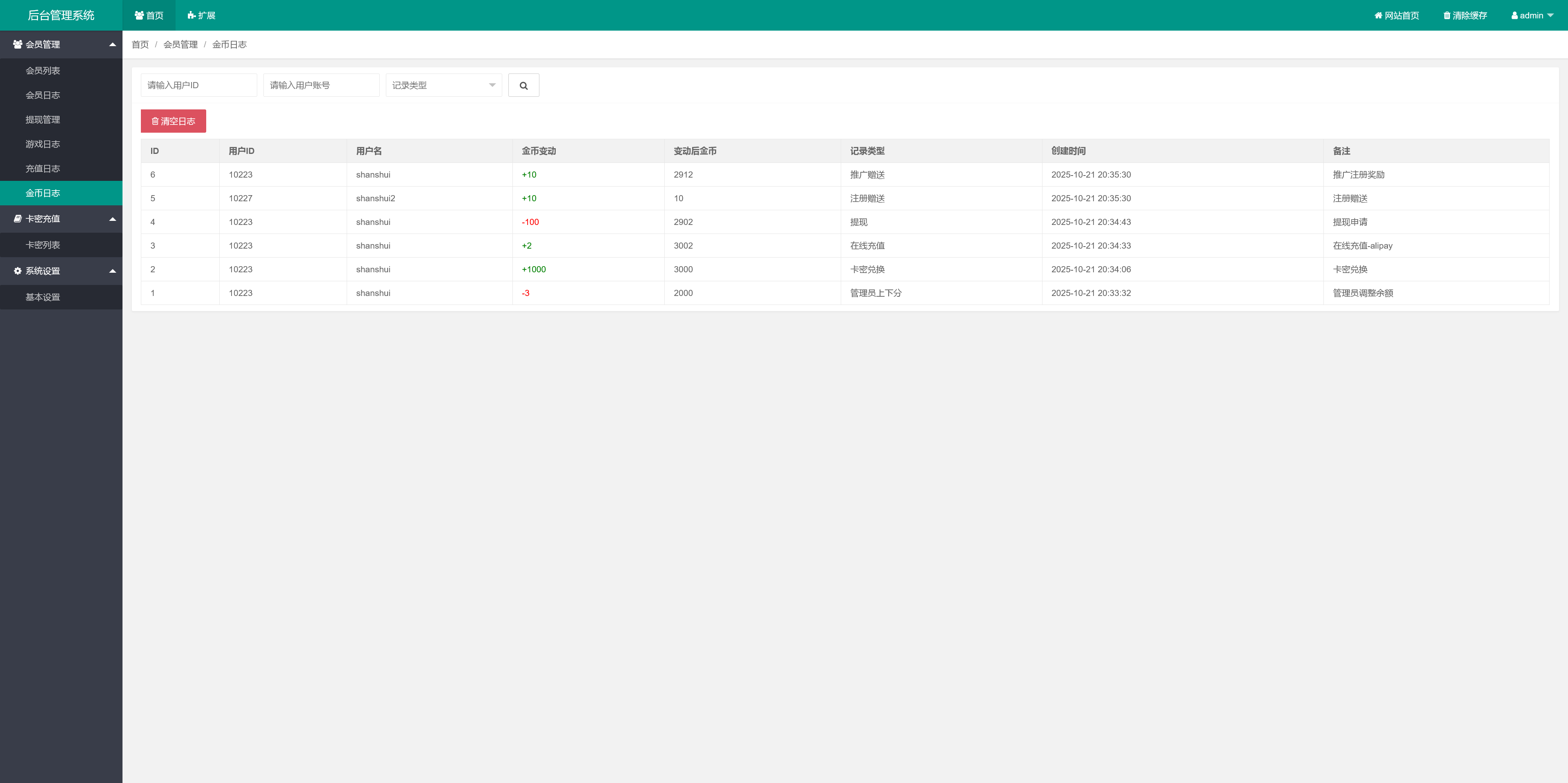
Task: Click the 请输入用户账号 input field
Action: coord(321,85)
